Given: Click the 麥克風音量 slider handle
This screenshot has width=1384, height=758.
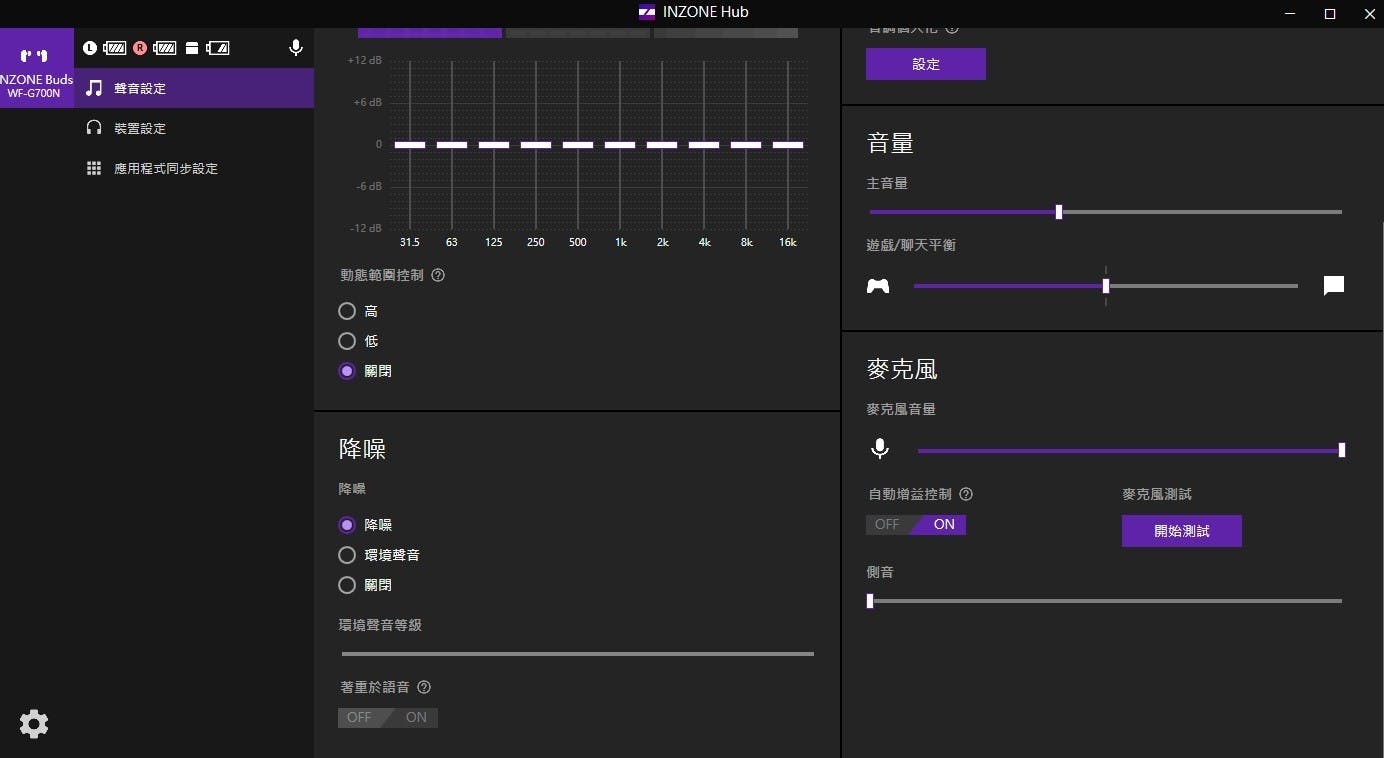Looking at the screenshot, I should point(1342,450).
